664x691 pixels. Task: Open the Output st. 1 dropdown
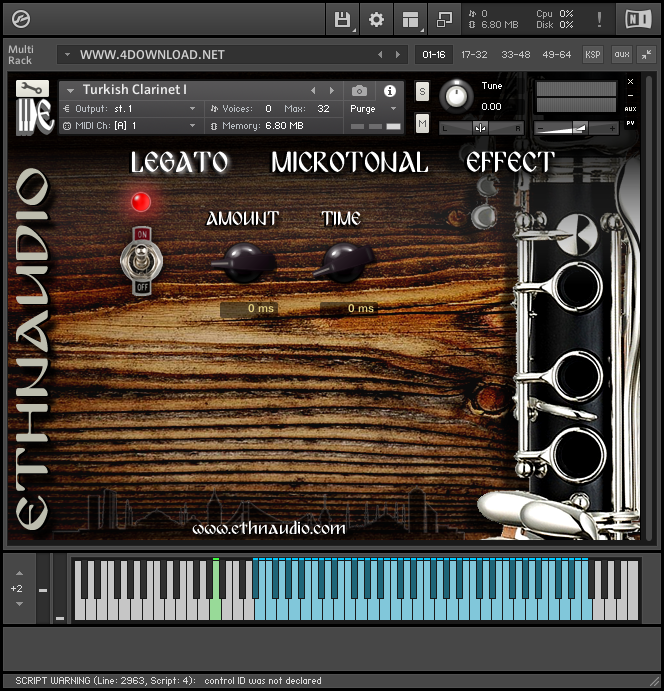point(130,108)
